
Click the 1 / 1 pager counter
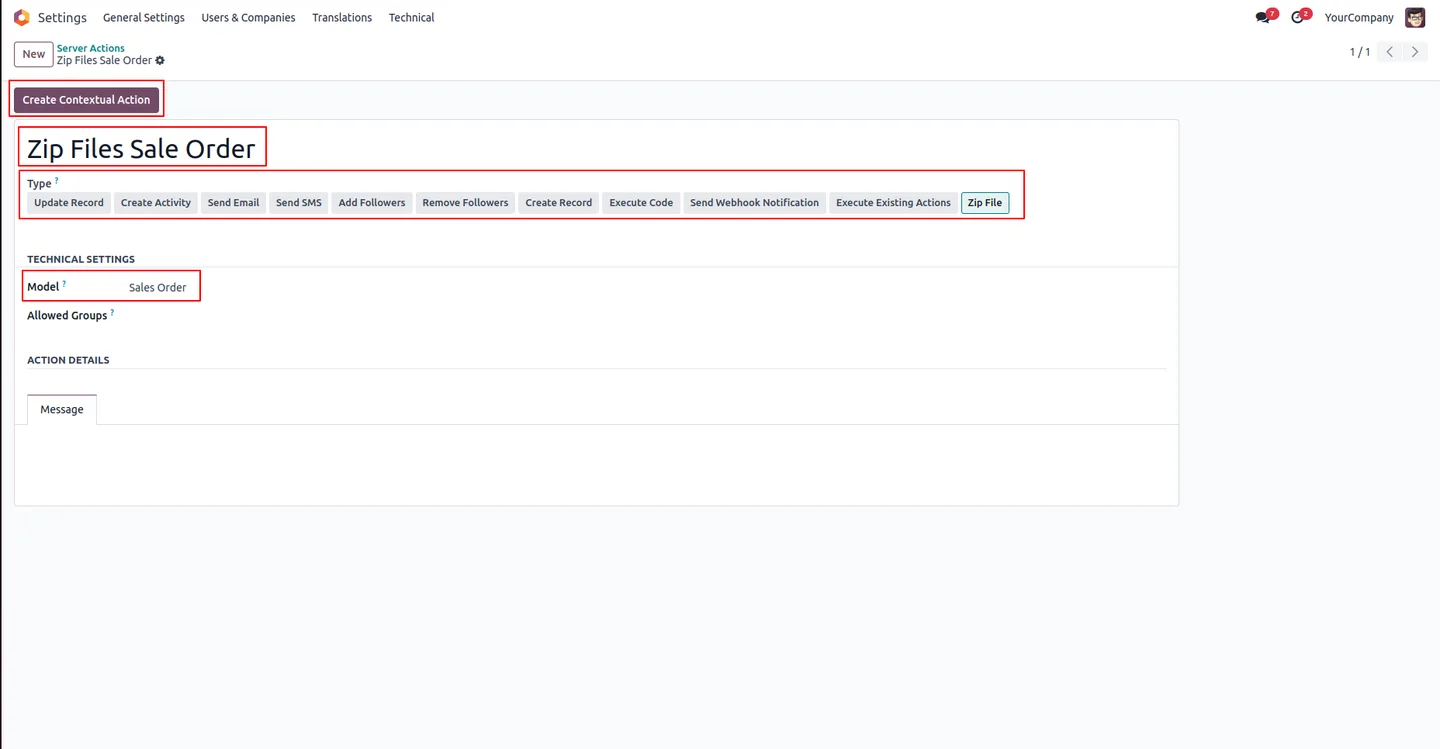tap(1360, 52)
